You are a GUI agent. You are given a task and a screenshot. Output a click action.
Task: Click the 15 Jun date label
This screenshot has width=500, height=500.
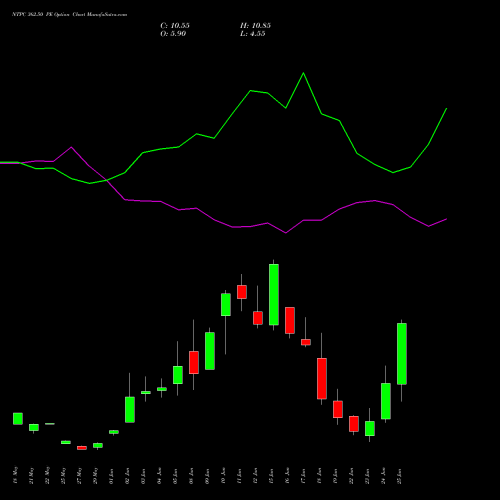tap(271, 476)
